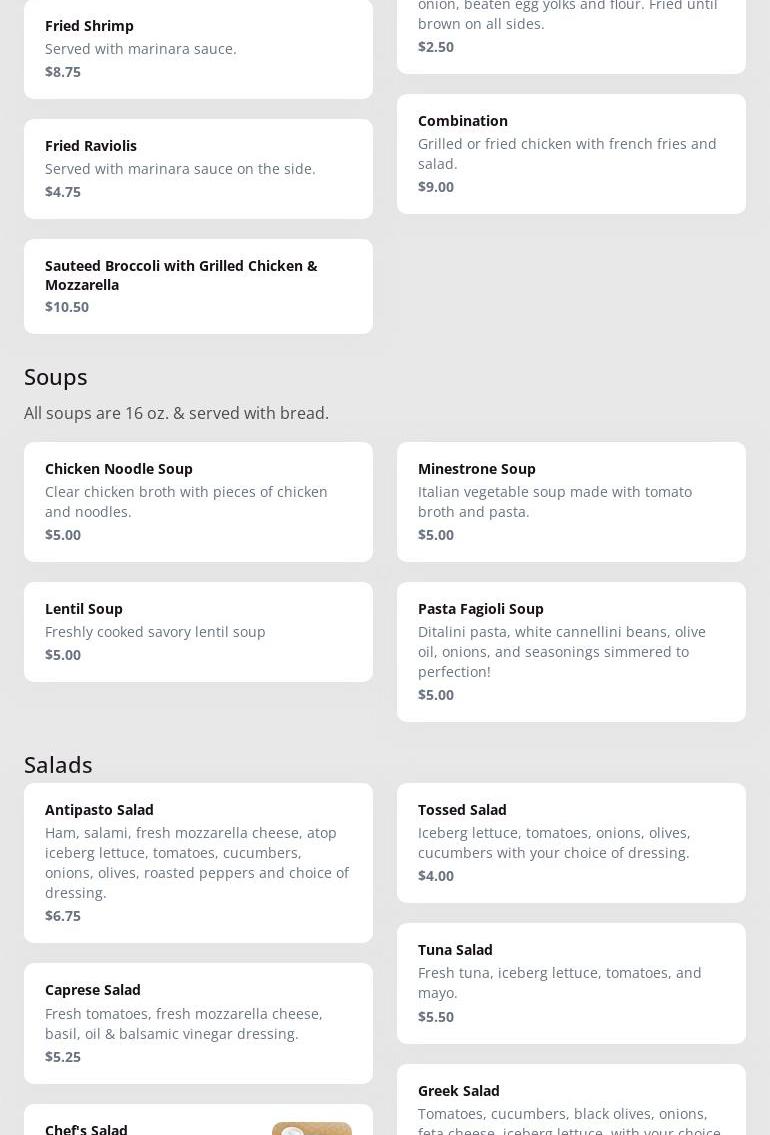This screenshot has width=770, height=1135.
Task: Click the Soups section heading
Action: pos(56,377)
